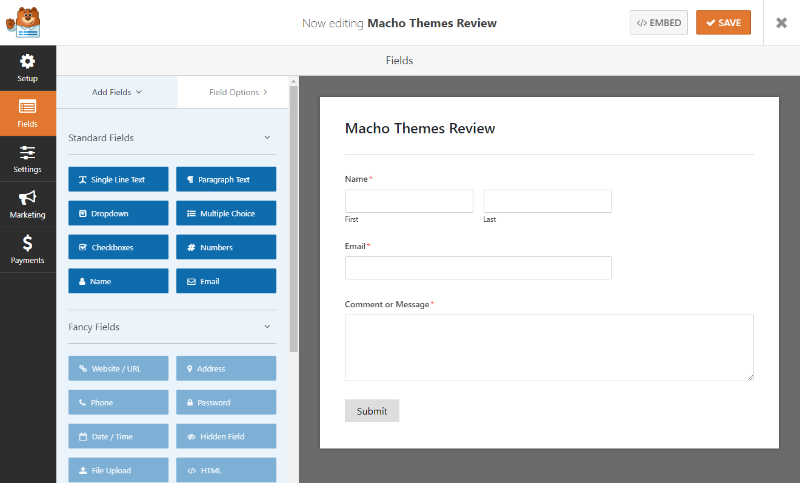Add an Address field
The image size is (800, 483).
click(x=226, y=368)
